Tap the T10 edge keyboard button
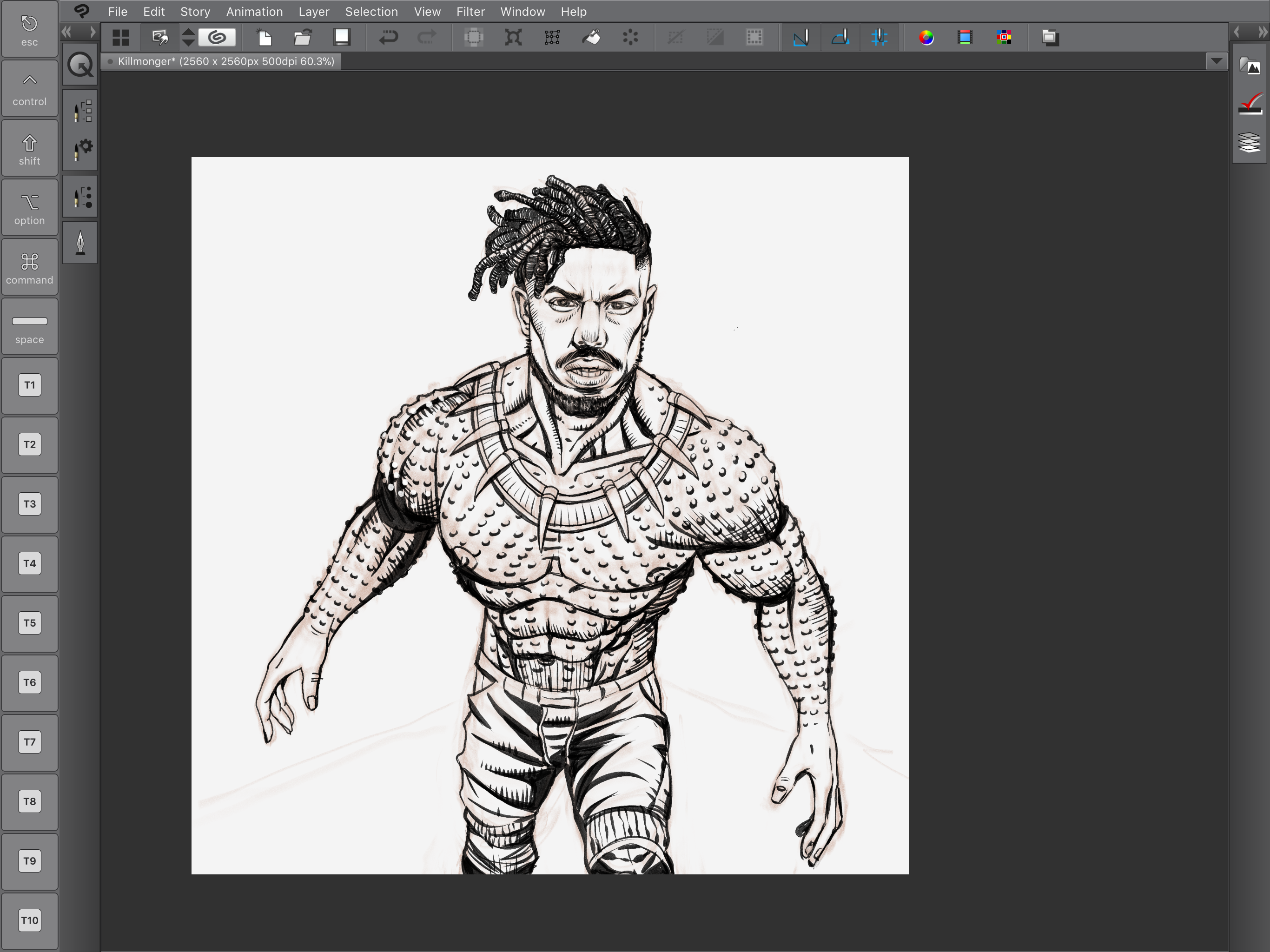 pos(29,921)
